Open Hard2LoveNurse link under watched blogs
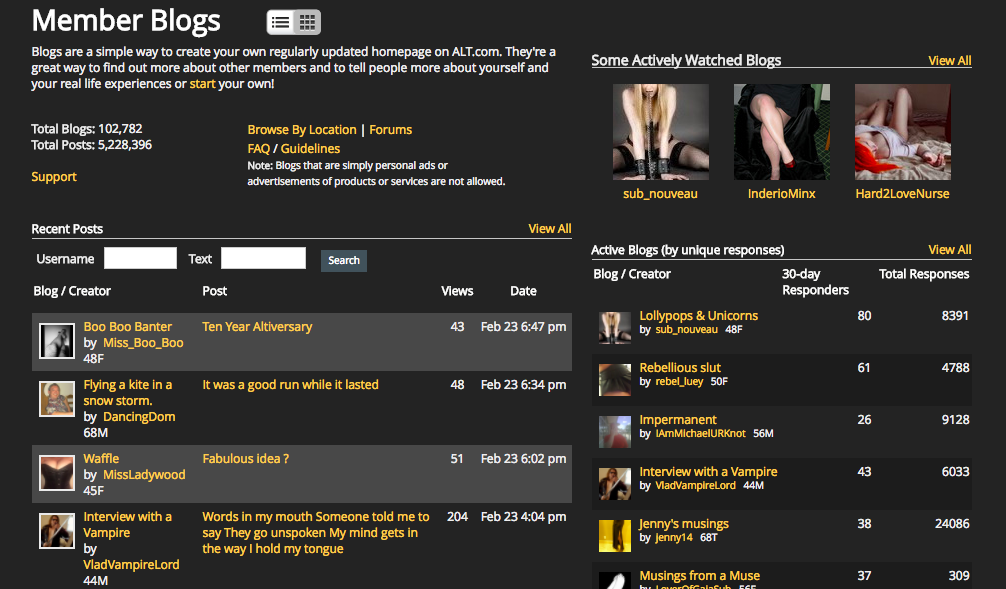The width and height of the screenshot is (1006, 589). click(x=903, y=194)
